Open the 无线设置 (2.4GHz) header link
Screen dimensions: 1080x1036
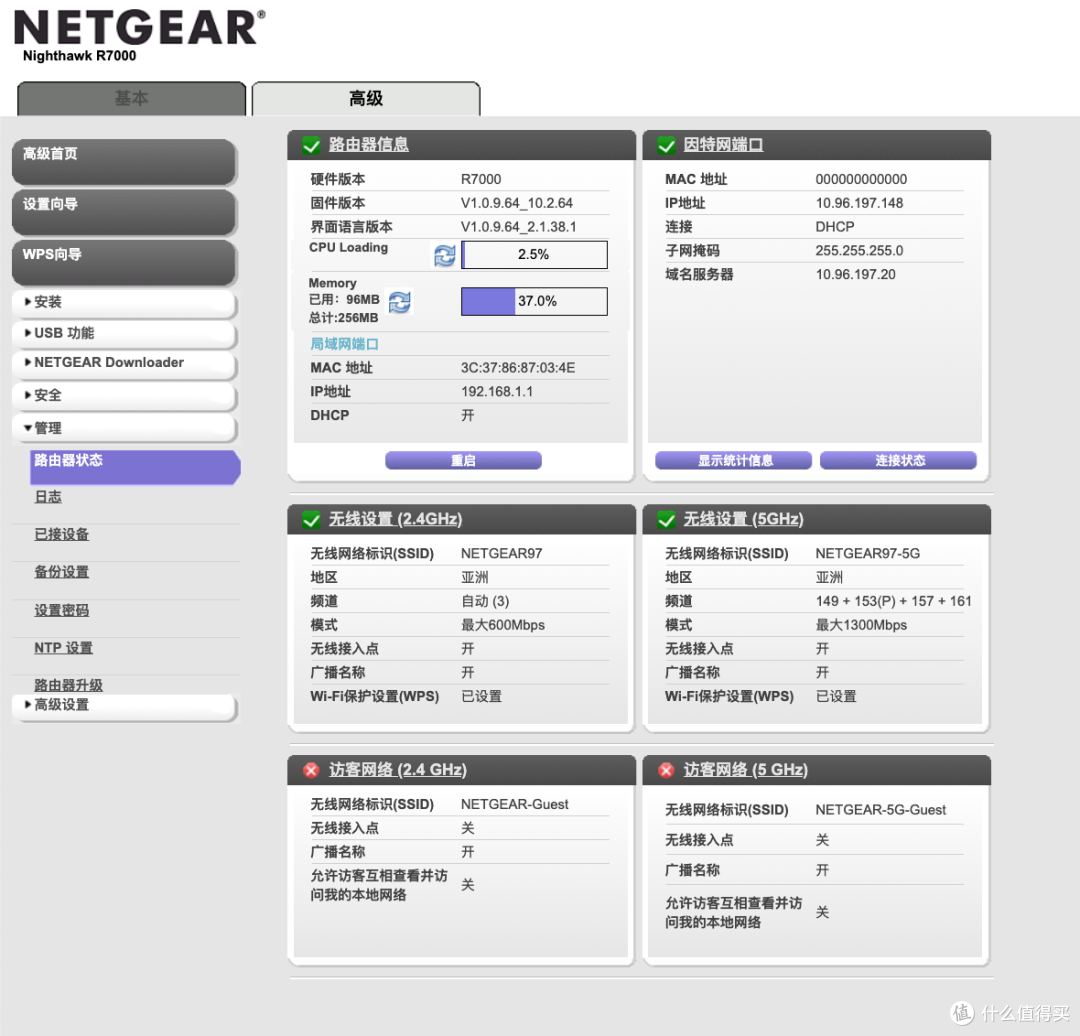395,519
